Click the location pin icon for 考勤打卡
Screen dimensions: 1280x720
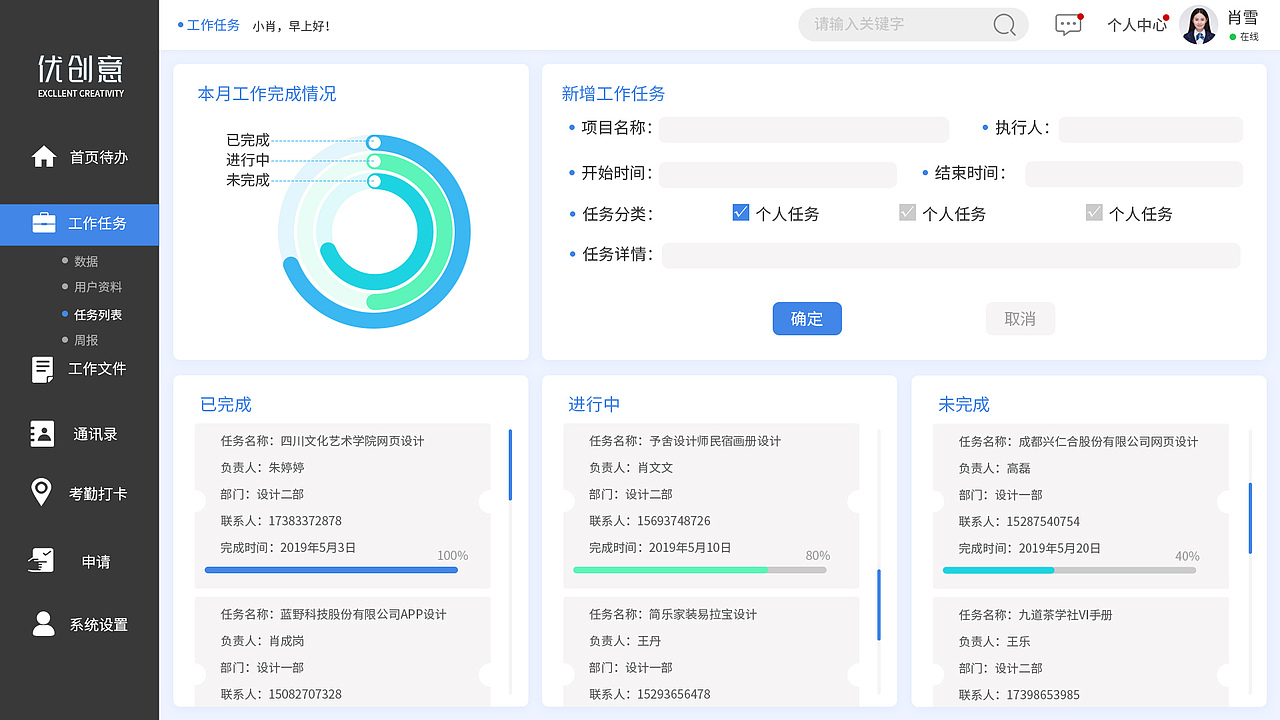click(x=41, y=493)
